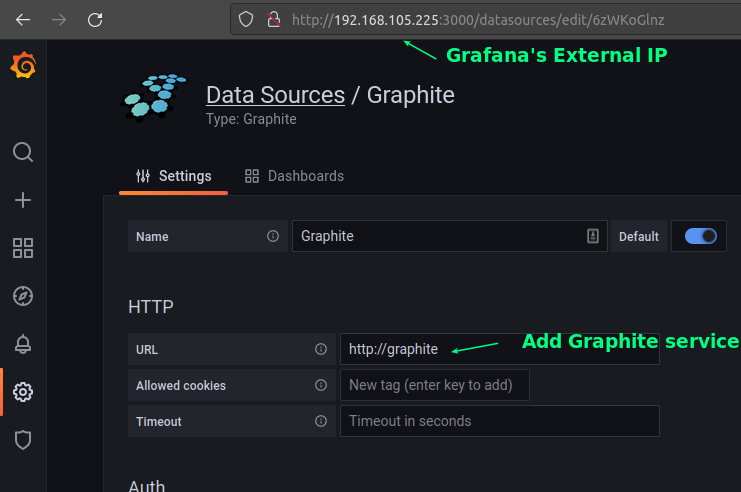Click Timeout info icon

point(321,421)
